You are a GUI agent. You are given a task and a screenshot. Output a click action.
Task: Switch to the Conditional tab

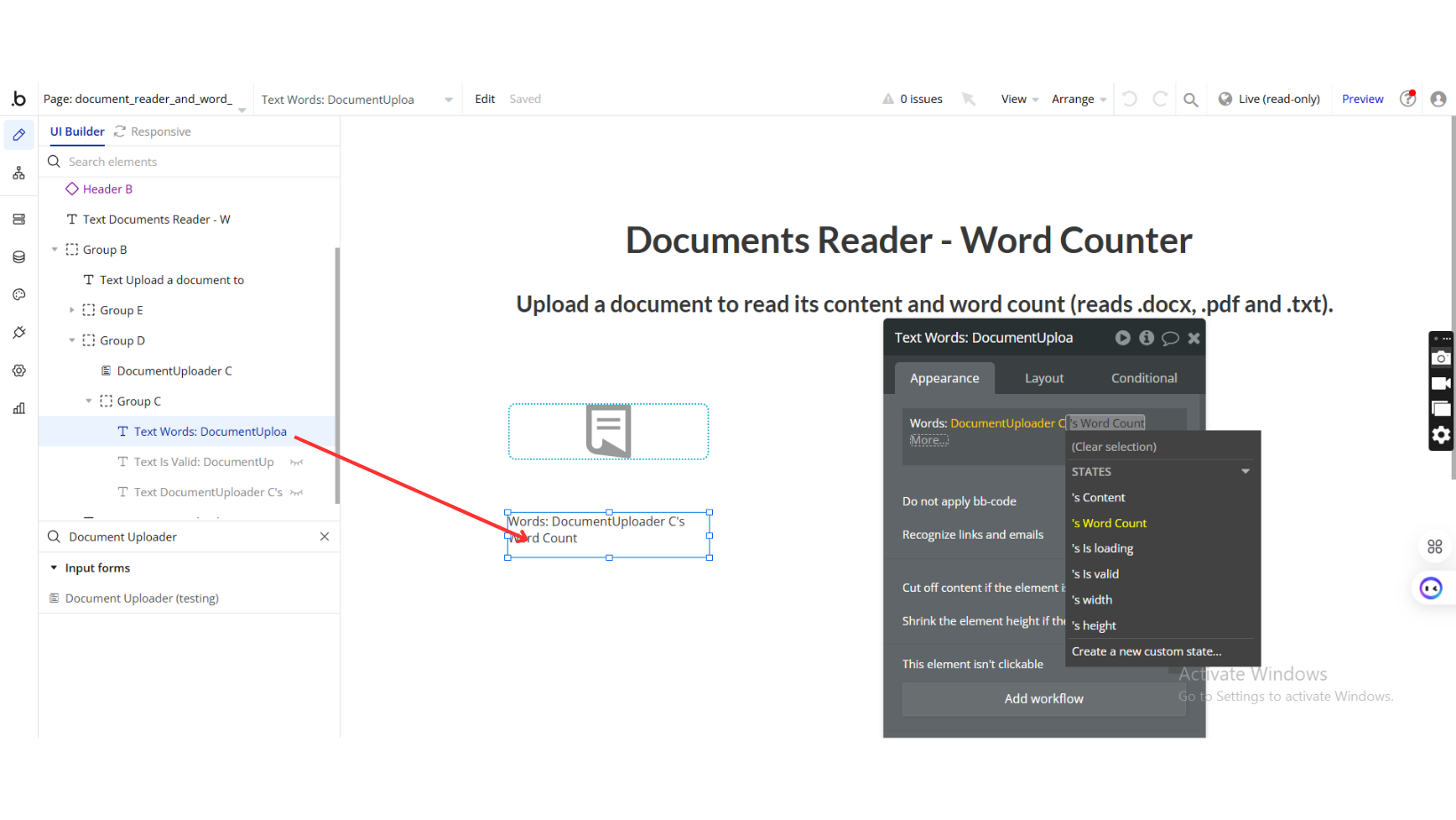(x=1143, y=378)
